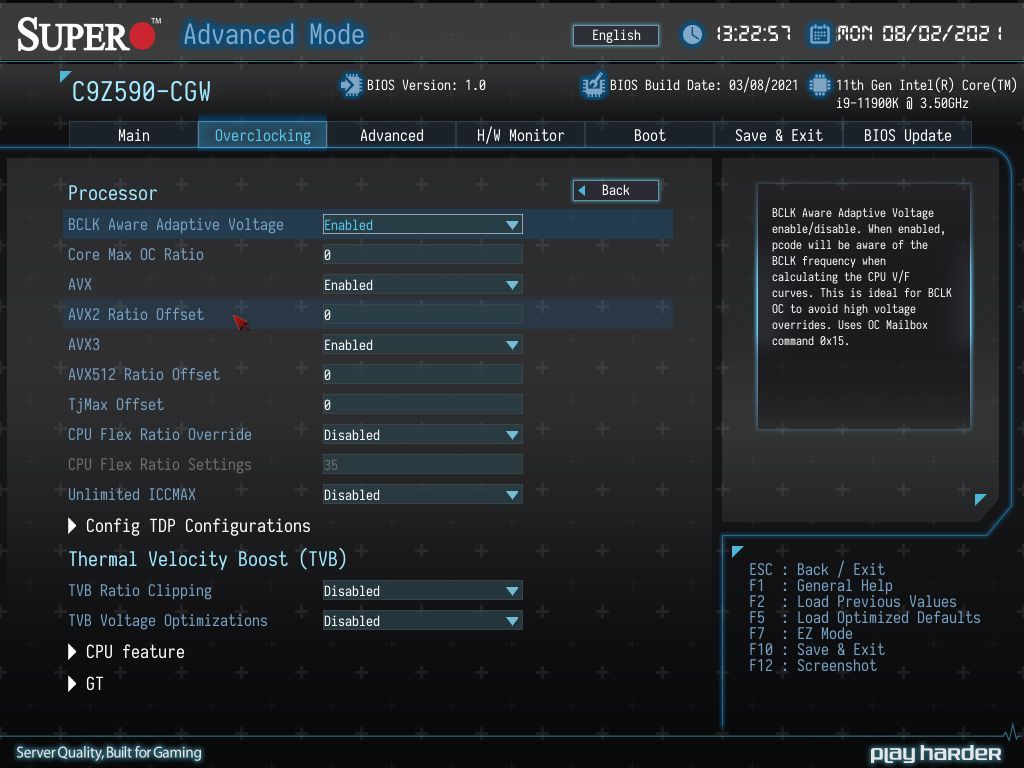Screen dimensions: 1024x768
Task: Click the BIOS Build Date icon
Action: (x=593, y=85)
